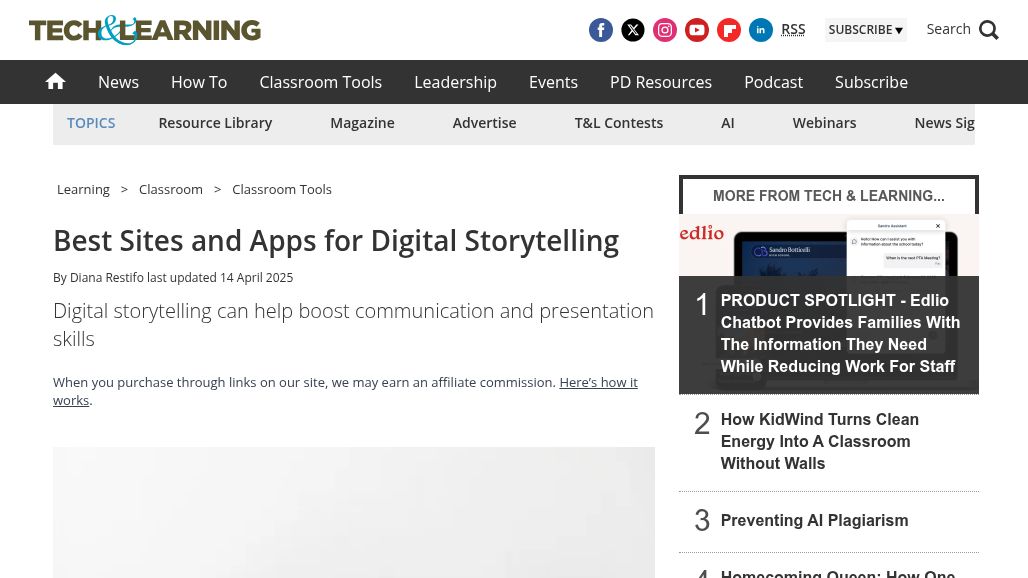Open the Flipboard social icon

coord(729,30)
